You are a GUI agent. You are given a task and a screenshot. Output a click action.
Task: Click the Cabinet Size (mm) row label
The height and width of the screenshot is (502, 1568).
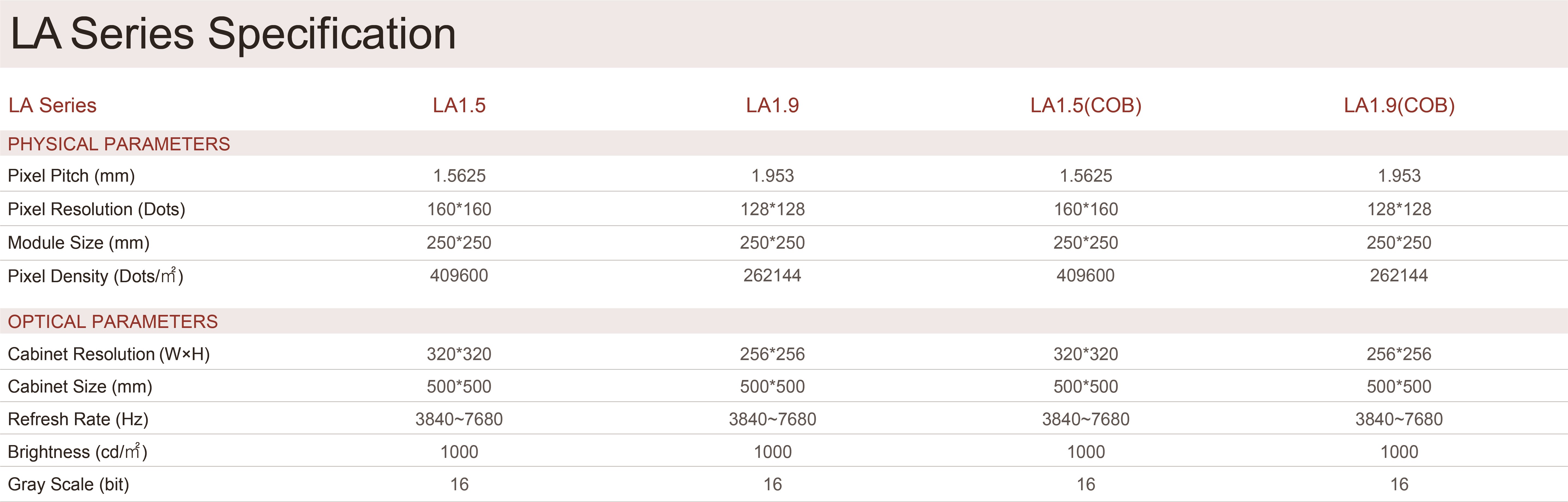point(80,387)
